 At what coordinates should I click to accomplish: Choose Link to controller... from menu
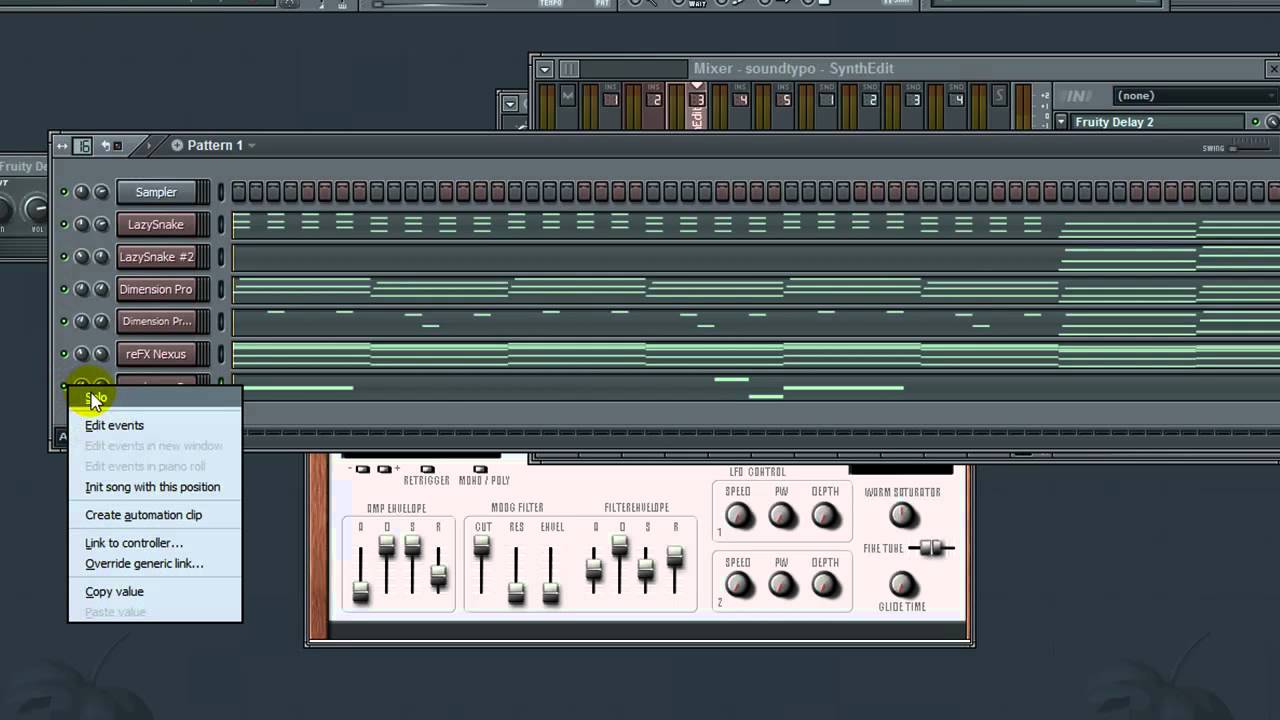134,543
